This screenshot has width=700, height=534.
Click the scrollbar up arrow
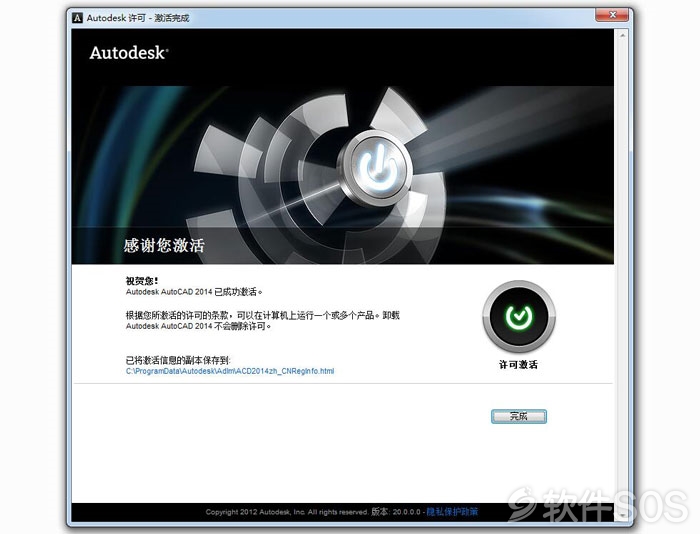(622, 35)
